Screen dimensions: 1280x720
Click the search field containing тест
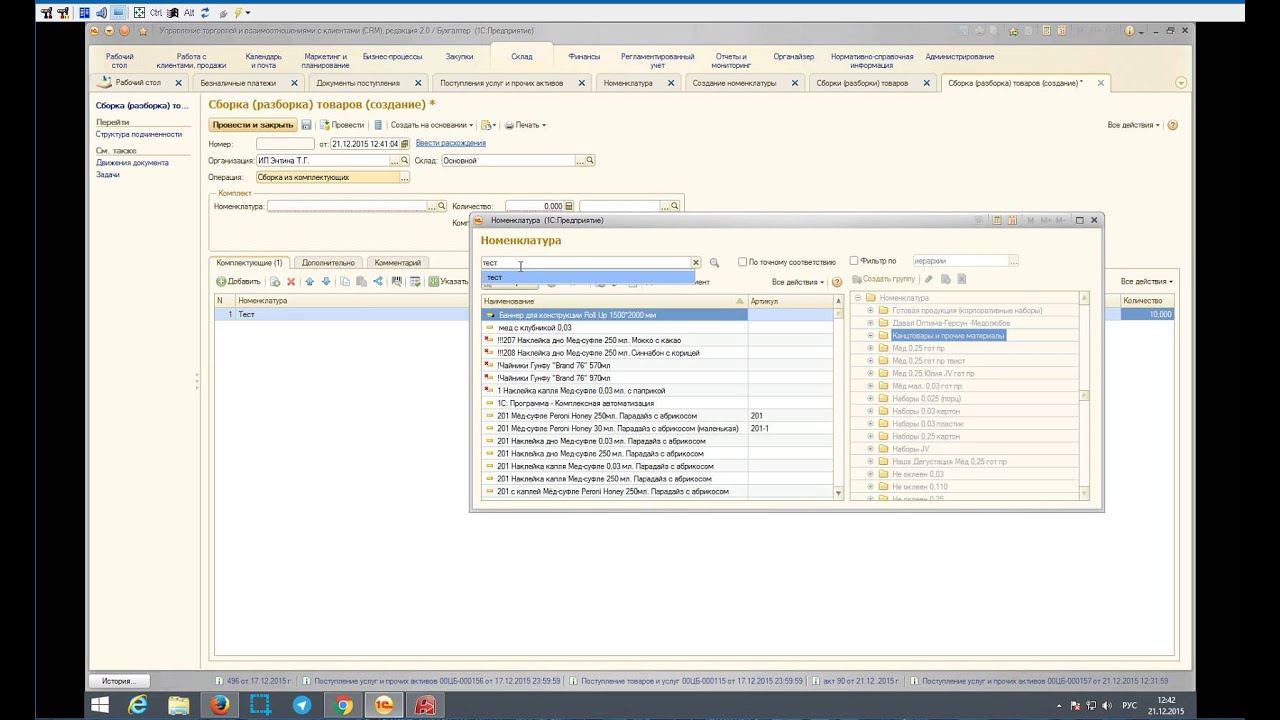[585, 263]
